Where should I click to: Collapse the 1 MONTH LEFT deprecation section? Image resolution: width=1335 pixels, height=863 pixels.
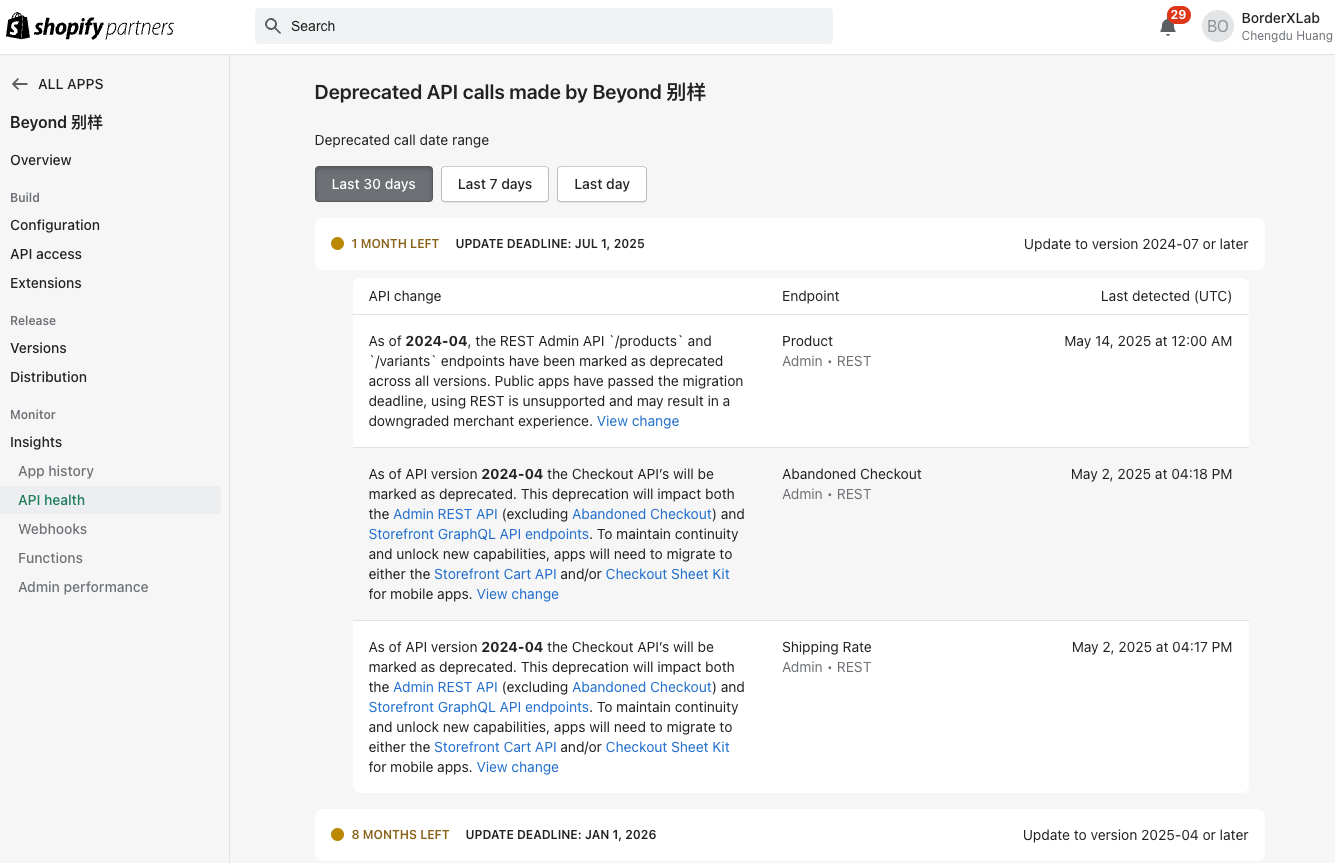pos(789,244)
